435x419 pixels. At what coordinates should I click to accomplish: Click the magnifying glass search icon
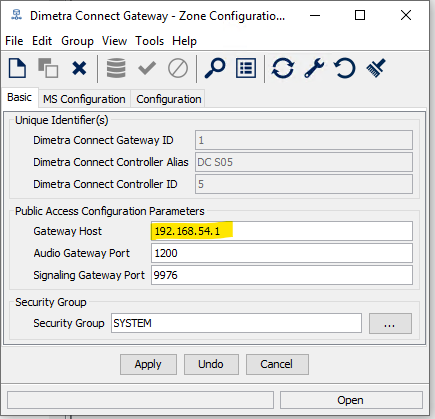pos(215,68)
